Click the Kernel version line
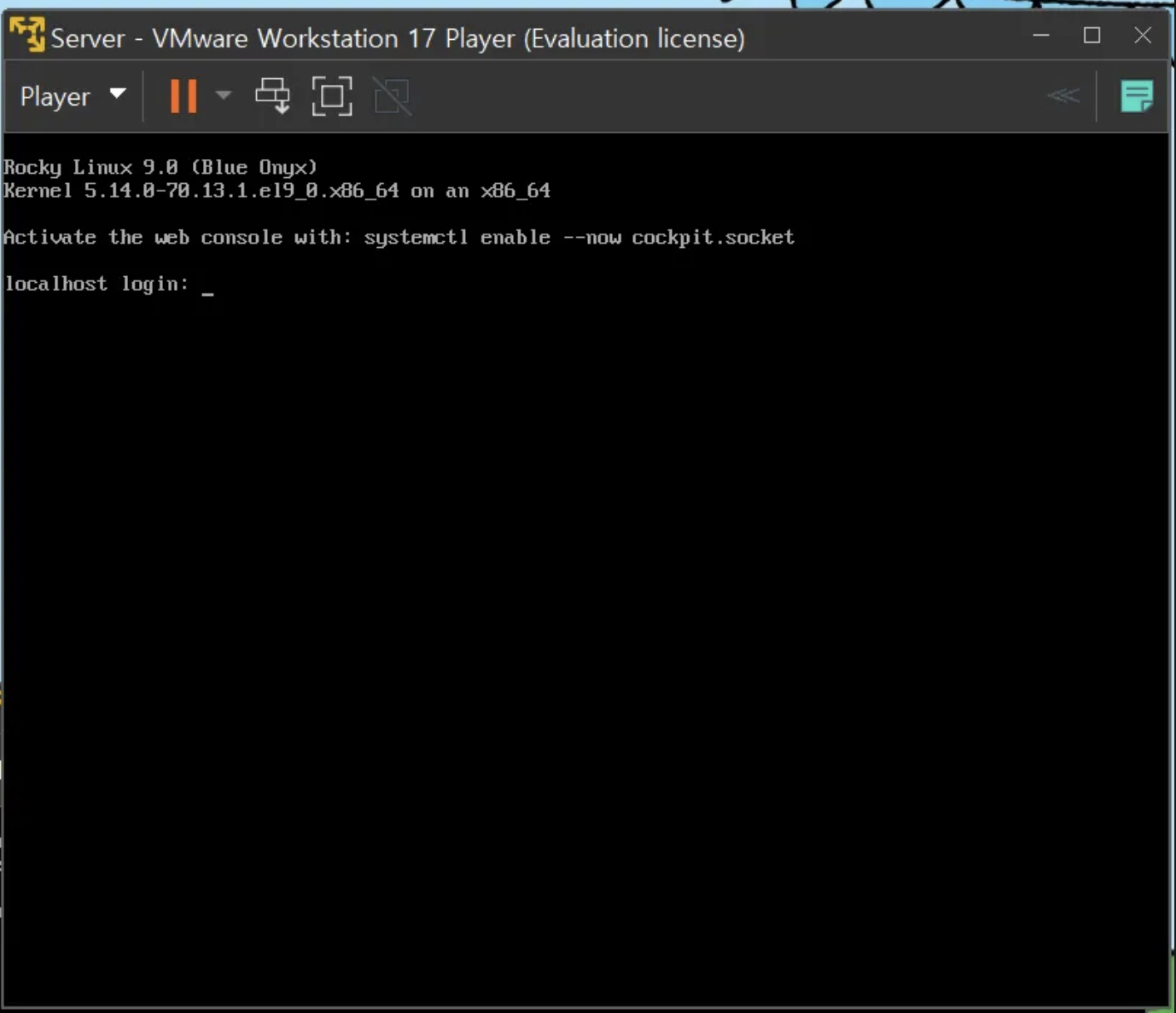This screenshot has height=1013, width=1176. [x=277, y=191]
